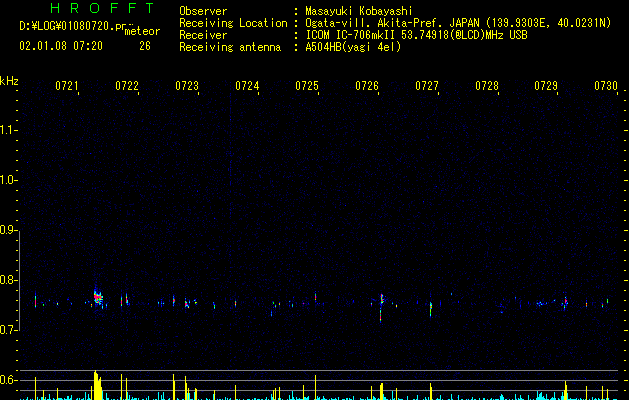The width and height of the screenshot is (629, 400).
Task: Click the 1.0 kHz frequency label
Action: (8, 180)
